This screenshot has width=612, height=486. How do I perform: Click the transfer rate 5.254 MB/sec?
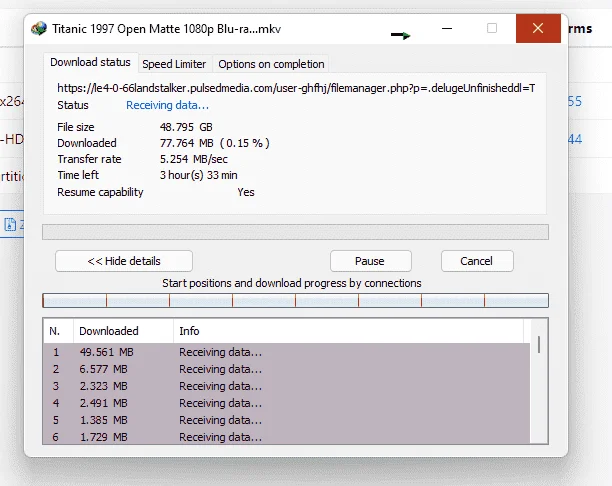pyautogui.click(x=194, y=159)
